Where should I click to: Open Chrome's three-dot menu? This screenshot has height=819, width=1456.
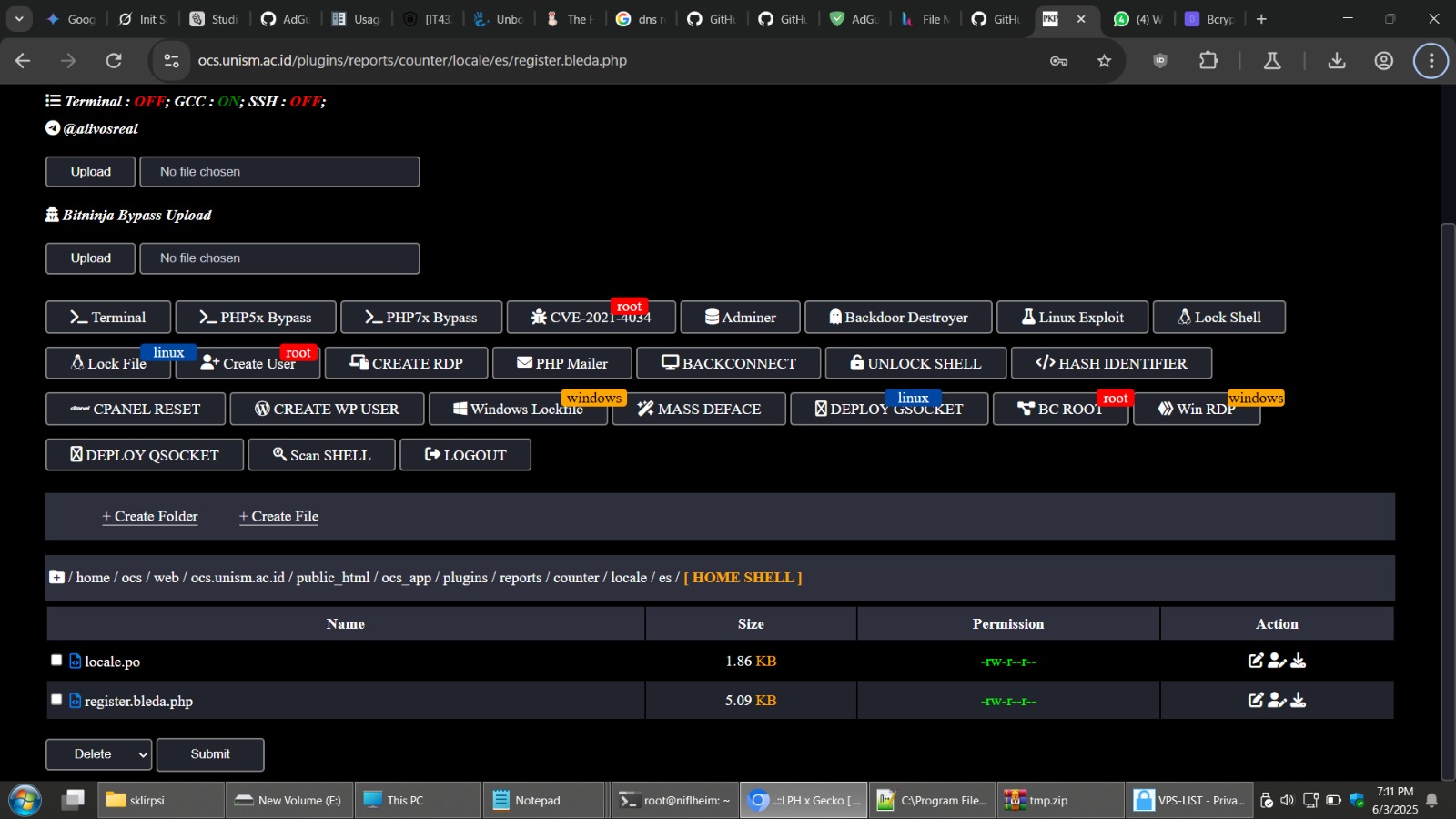point(1431,61)
